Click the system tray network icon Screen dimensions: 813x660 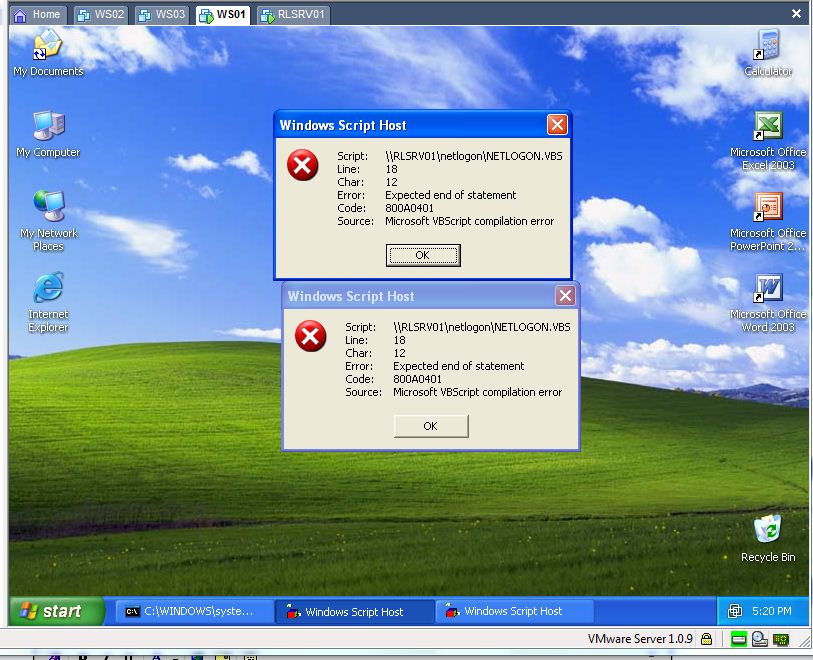pyautogui.click(x=735, y=611)
